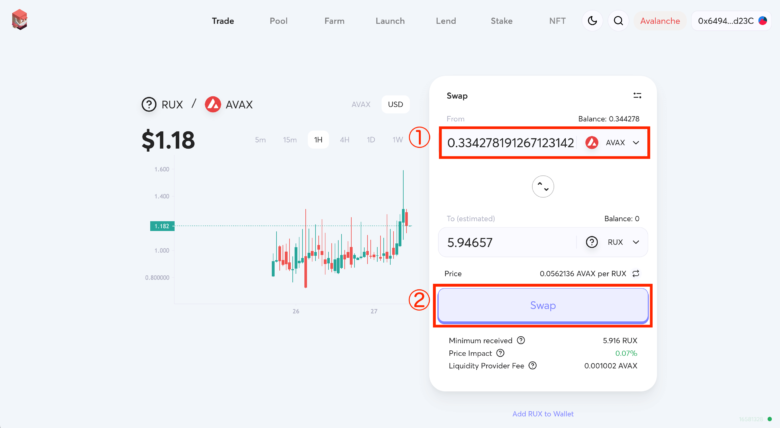The width and height of the screenshot is (780, 428).
Task: Click the Trader Joe logo icon
Action: (20, 20)
